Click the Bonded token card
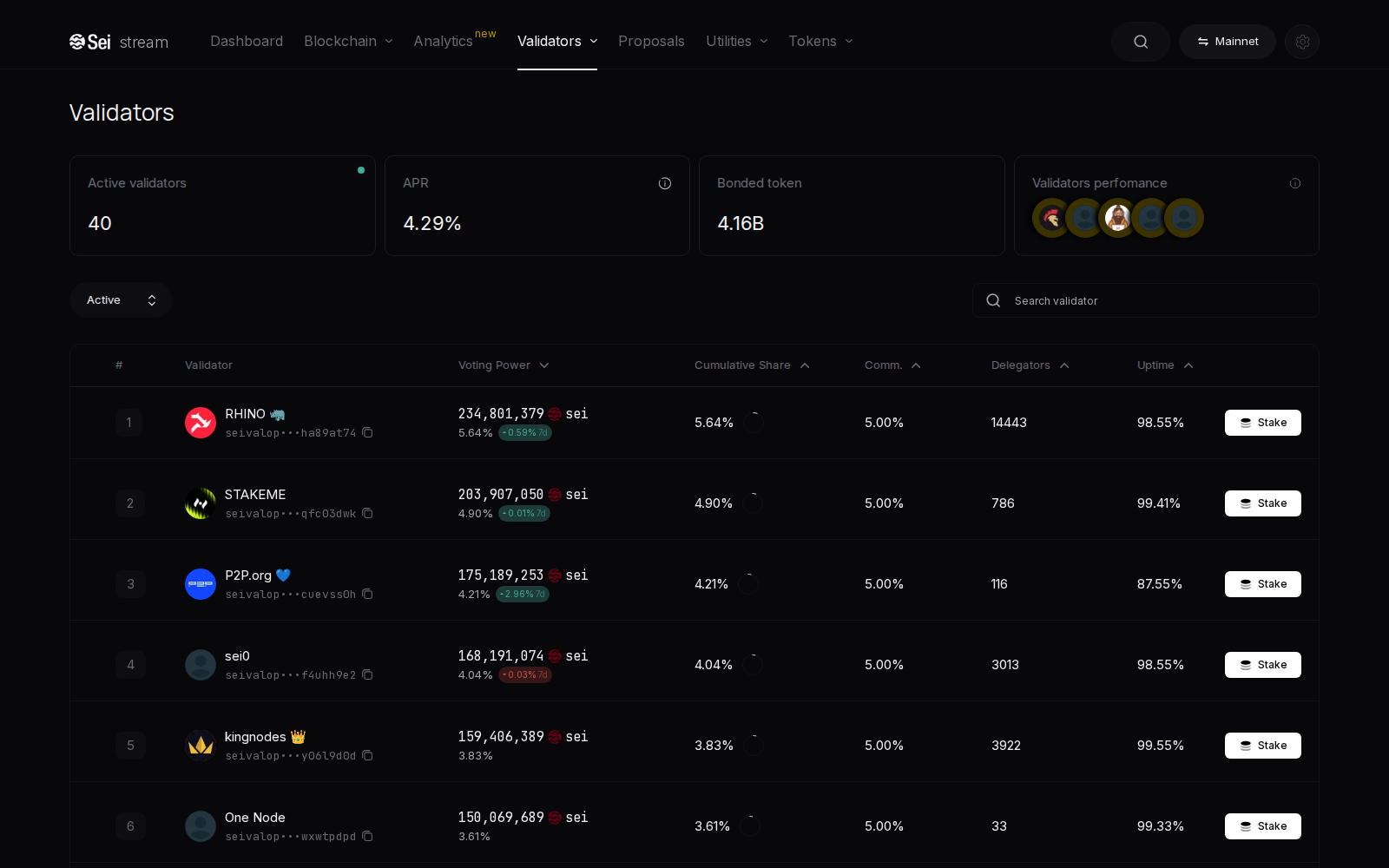 [852, 206]
